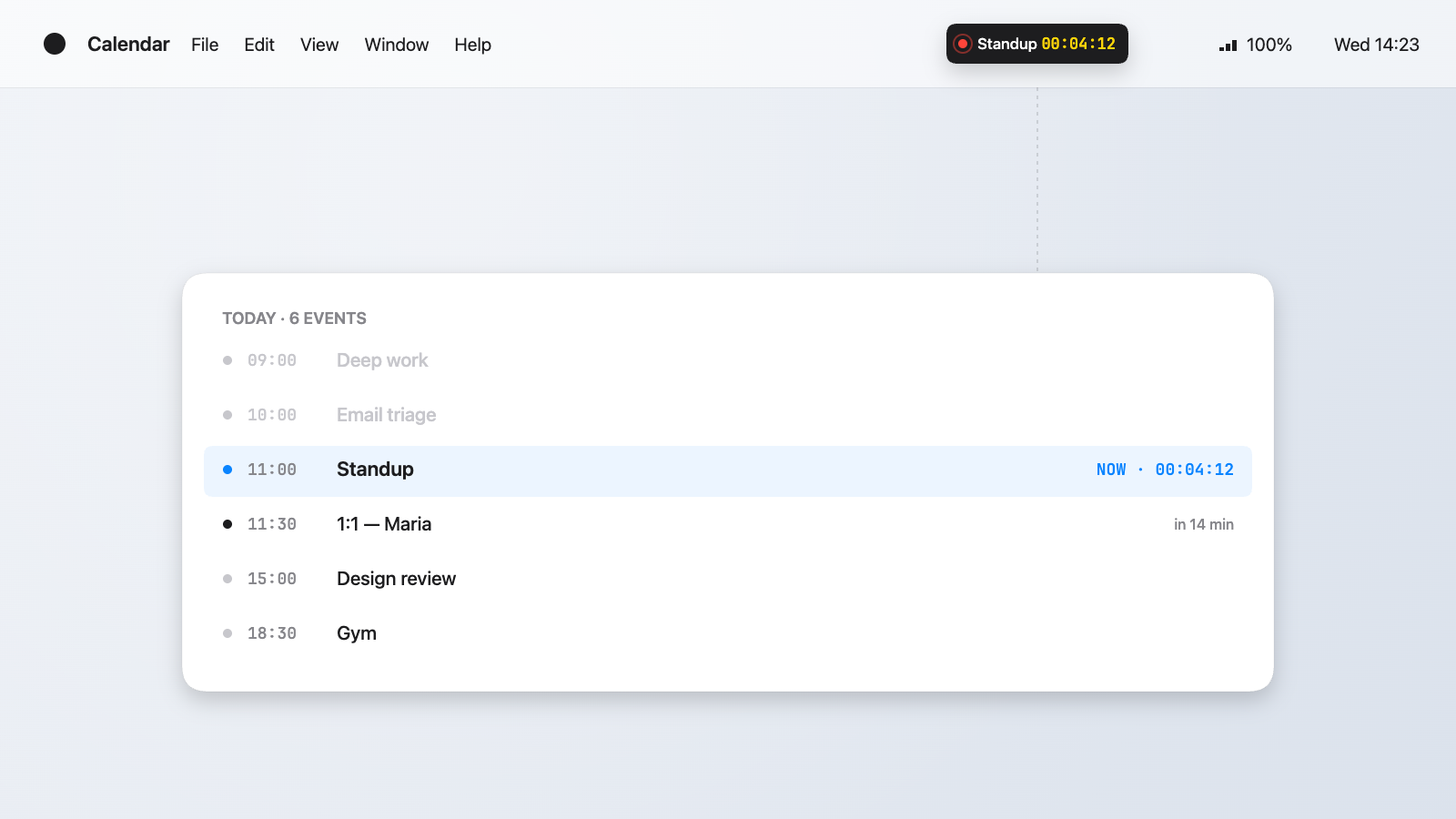Click the 100% battery status text

[x=1269, y=45]
